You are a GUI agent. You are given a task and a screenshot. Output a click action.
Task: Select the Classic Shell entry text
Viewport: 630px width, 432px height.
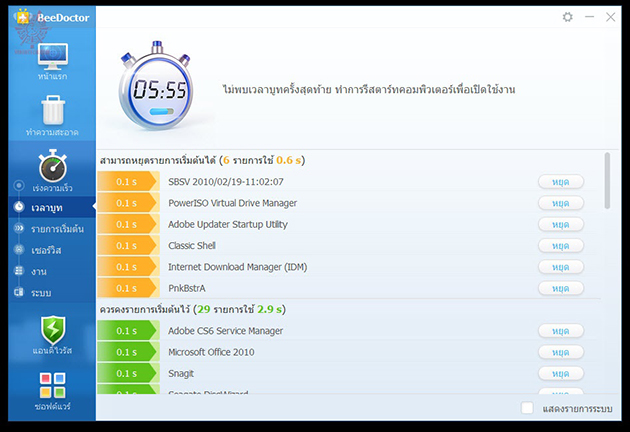pos(192,246)
